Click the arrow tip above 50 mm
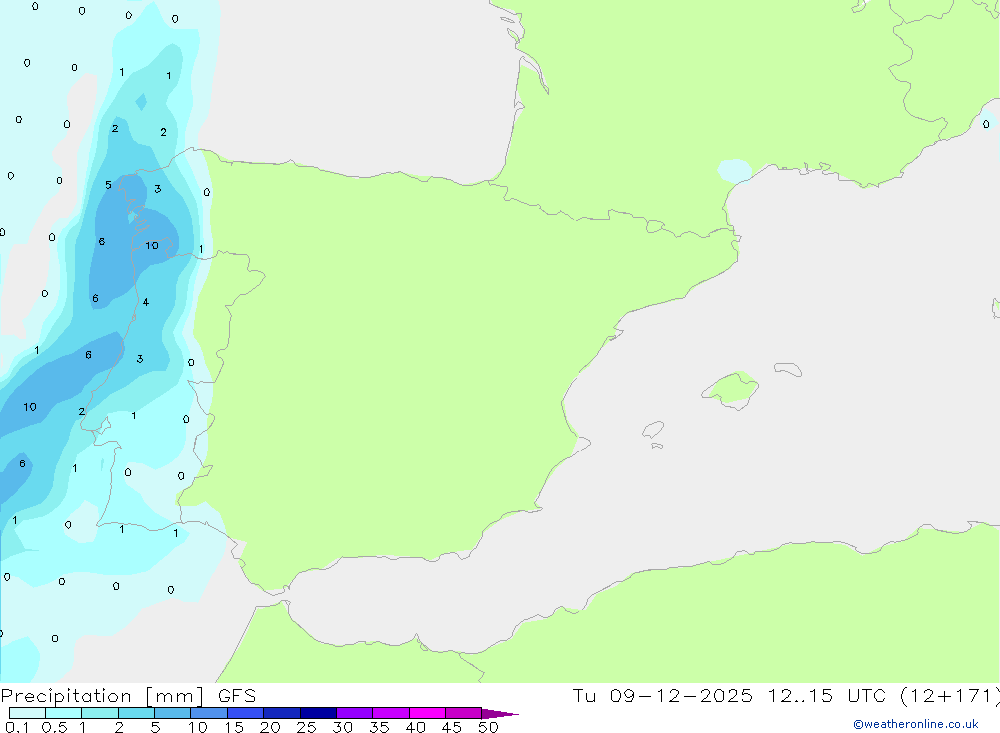The width and height of the screenshot is (1000, 733). point(500,713)
